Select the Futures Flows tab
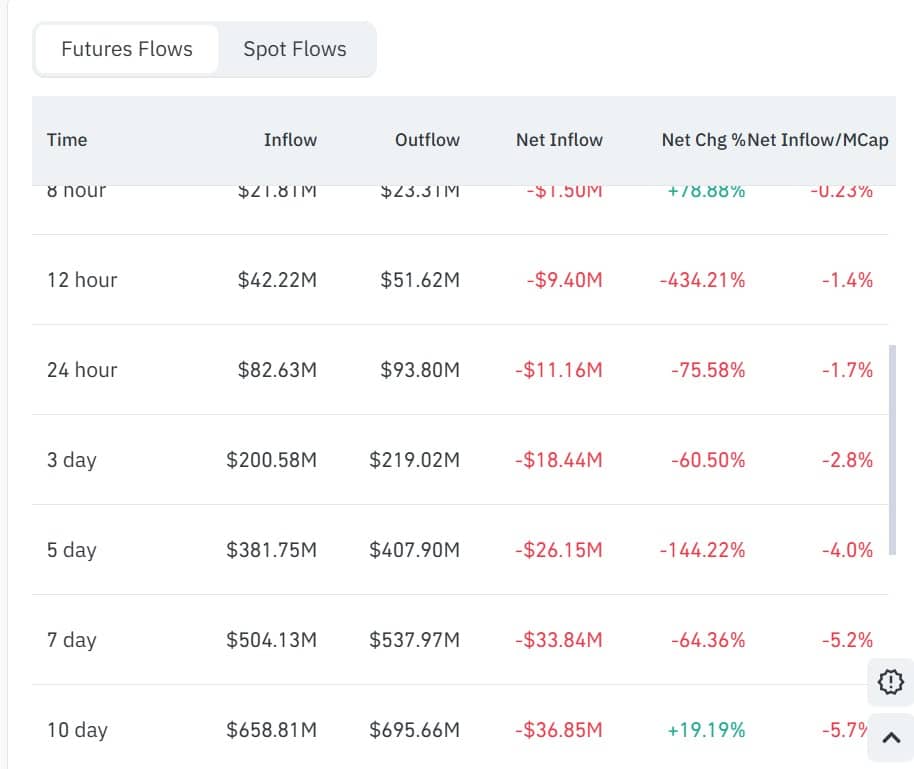The image size is (914, 769). (x=126, y=48)
